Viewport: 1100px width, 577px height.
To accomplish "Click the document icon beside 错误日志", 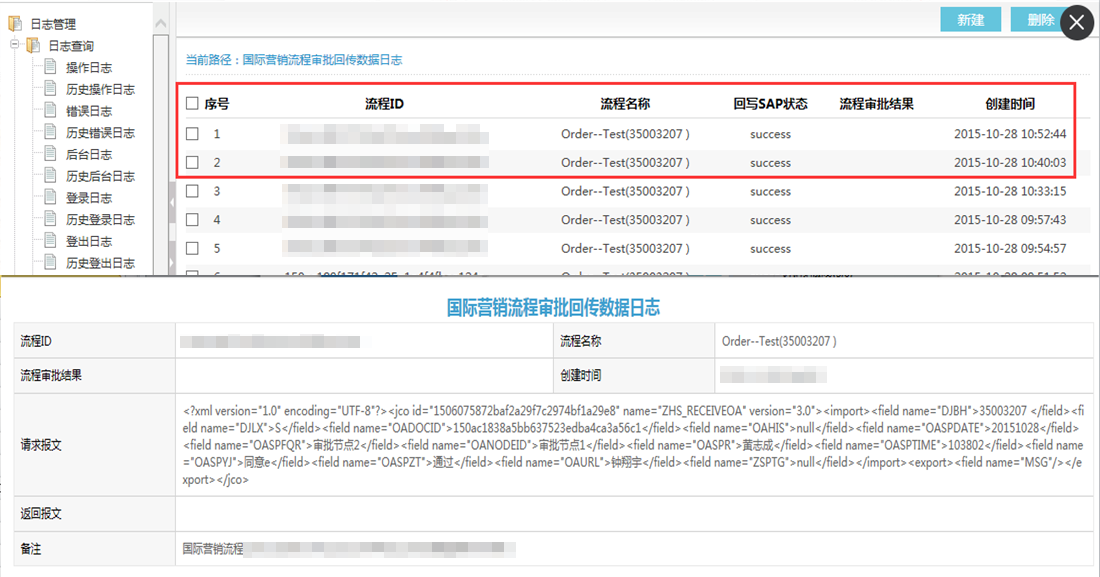I will (52, 111).
